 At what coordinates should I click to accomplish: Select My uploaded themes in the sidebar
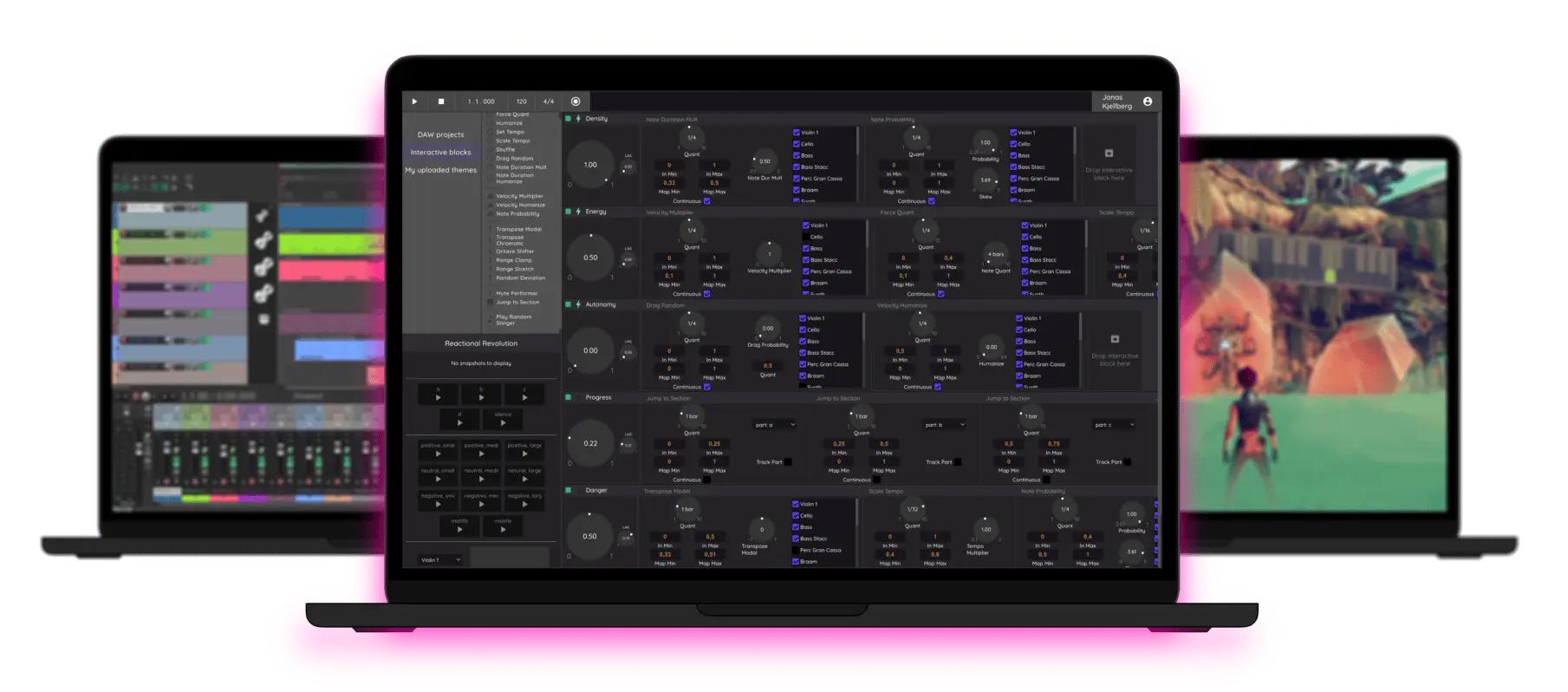(x=440, y=170)
